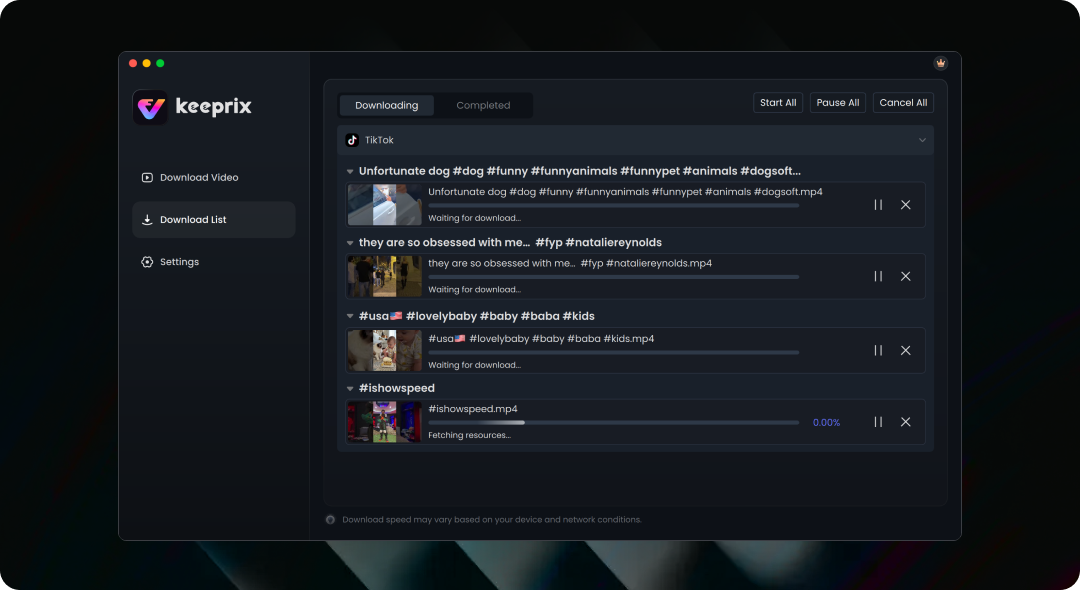This screenshot has height=590, width=1080.
Task: Collapse the #ishowspeed group triangle
Action: [350, 388]
